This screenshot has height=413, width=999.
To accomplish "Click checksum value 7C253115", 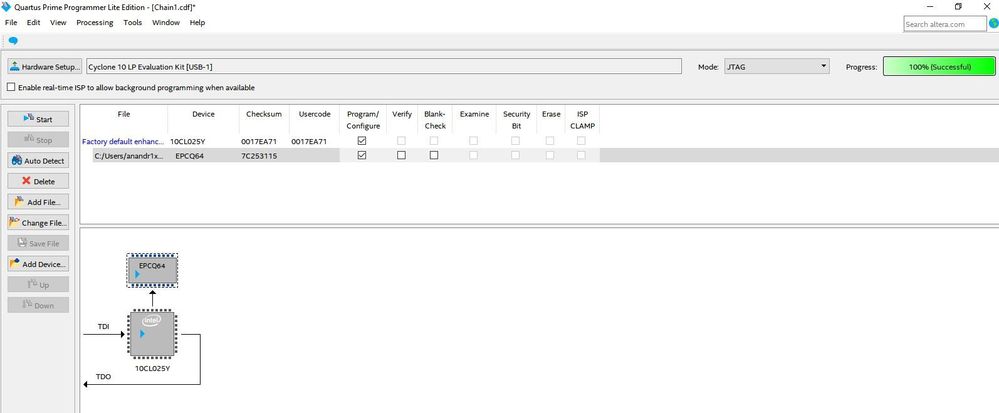I will [x=259, y=156].
